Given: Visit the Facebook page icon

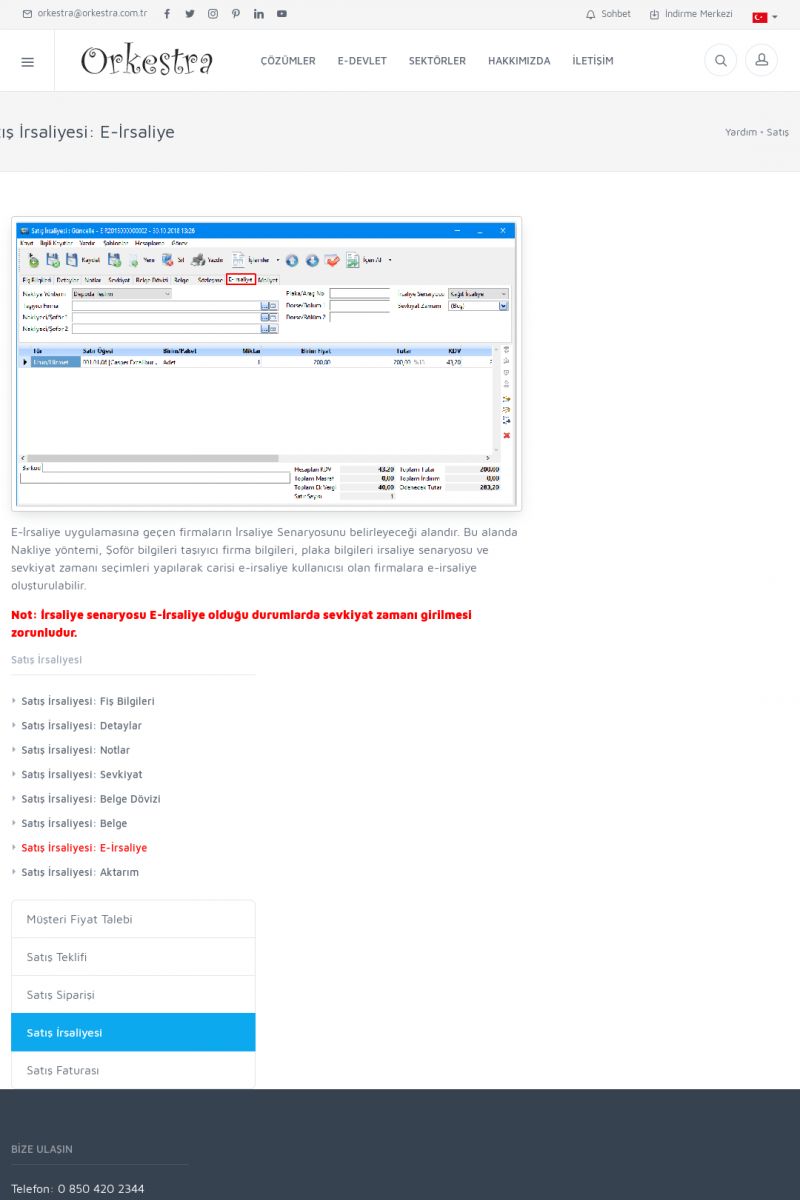Looking at the screenshot, I should [x=167, y=14].
